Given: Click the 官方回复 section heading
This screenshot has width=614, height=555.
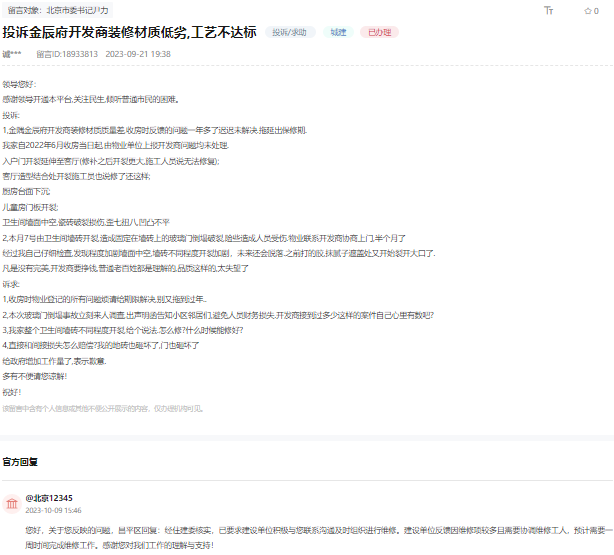Looking at the screenshot, I should coord(20,462).
